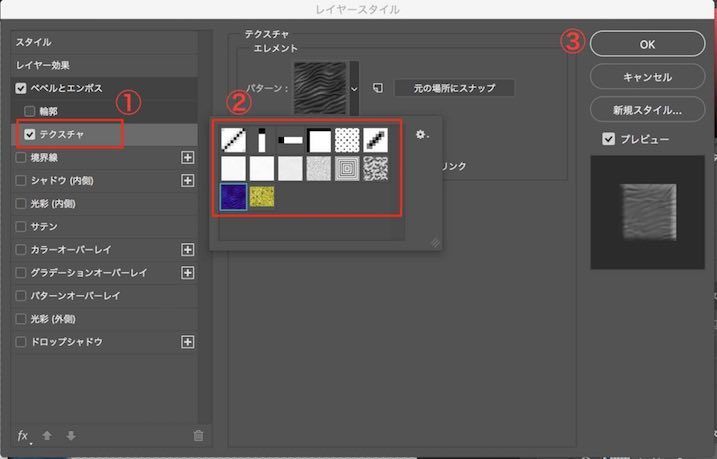Select the polka dot pattern swatch
Viewport: 717px width, 459px height.
[x=347, y=140]
